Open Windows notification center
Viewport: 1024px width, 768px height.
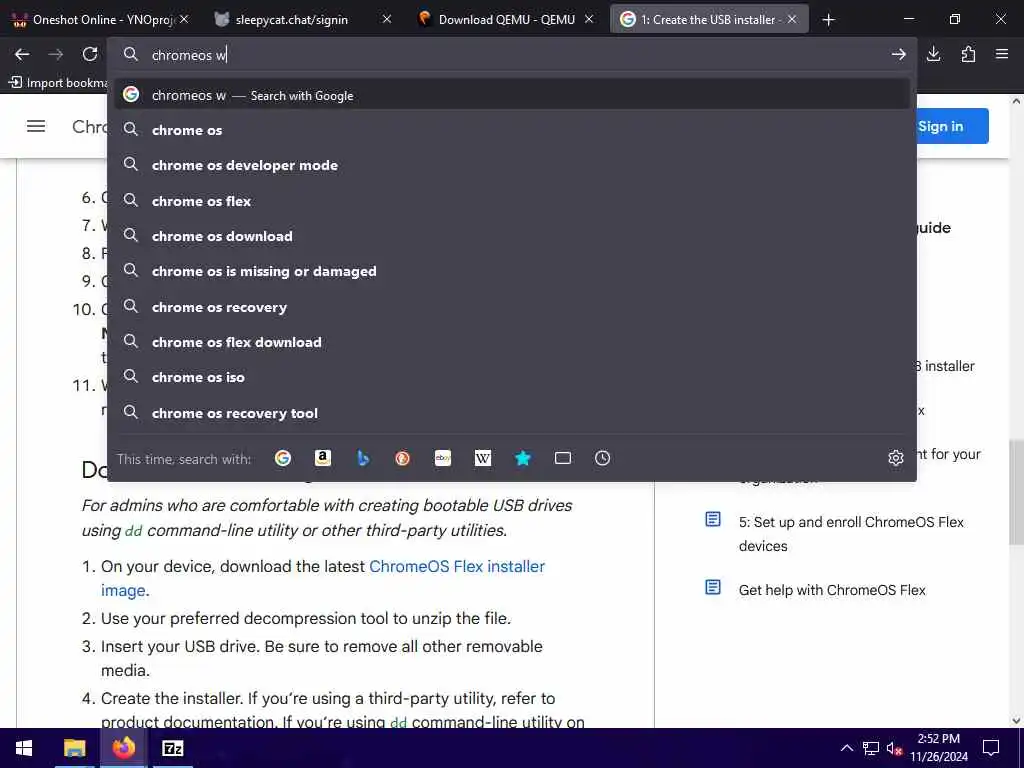point(991,748)
